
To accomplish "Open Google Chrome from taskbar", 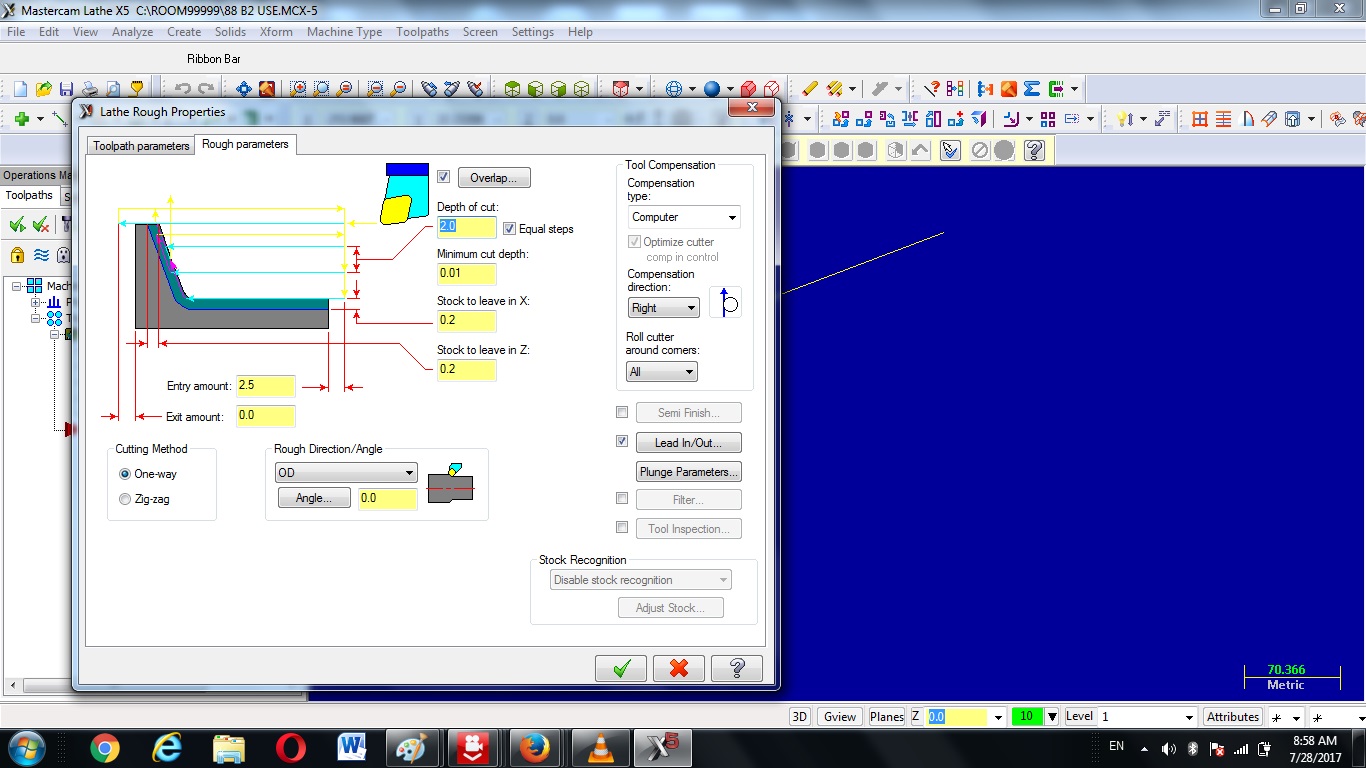I will (x=105, y=748).
